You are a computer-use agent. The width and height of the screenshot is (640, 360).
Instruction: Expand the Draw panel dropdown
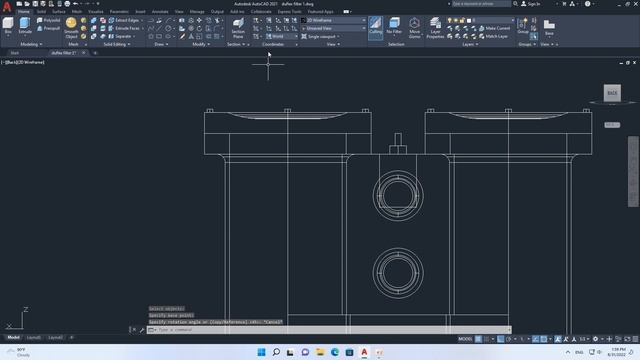click(x=161, y=44)
